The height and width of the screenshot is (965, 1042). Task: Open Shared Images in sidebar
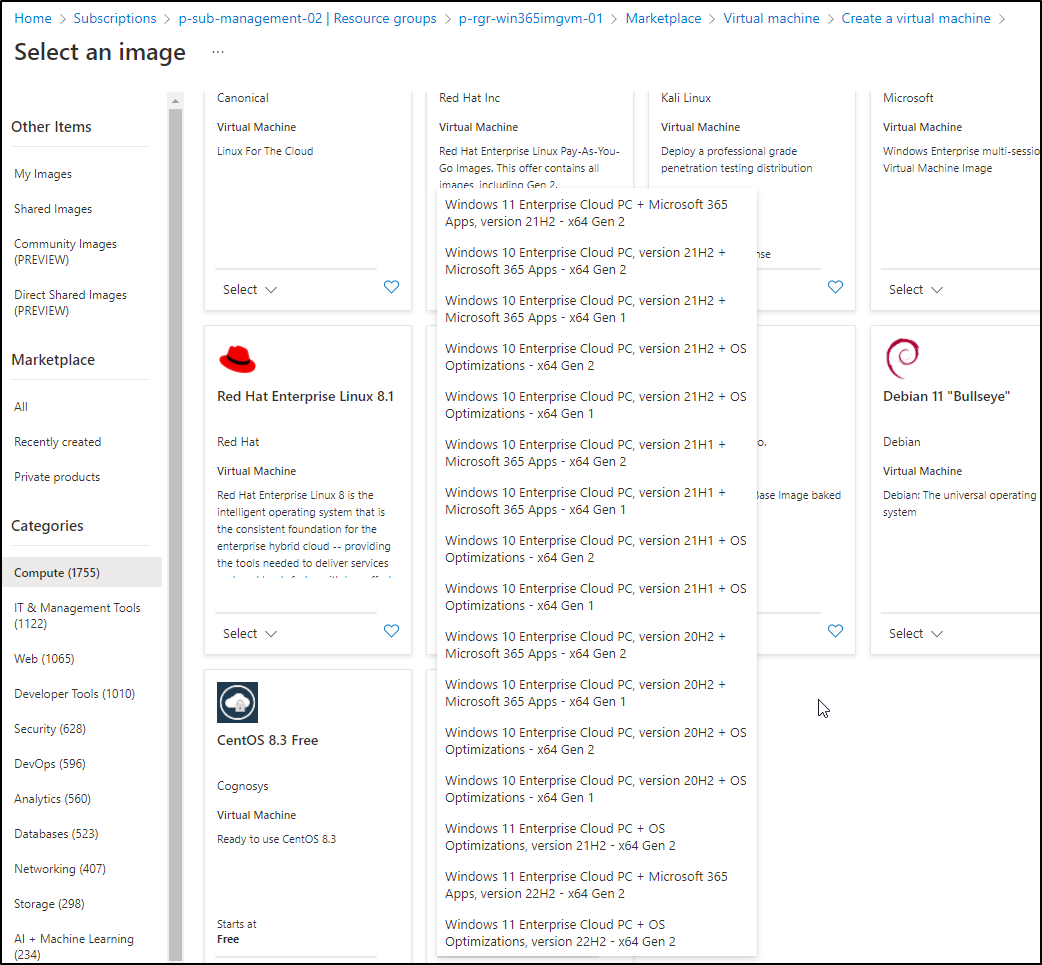coord(53,209)
